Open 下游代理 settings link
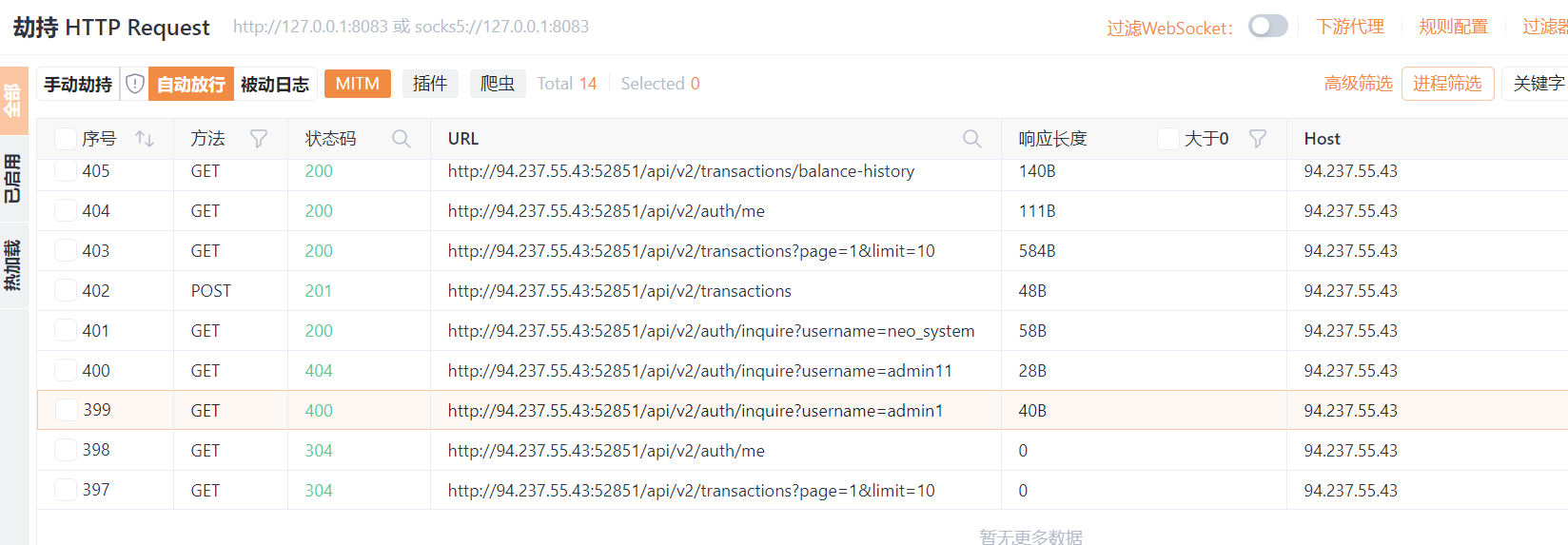This screenshot has height=545, width=1568. click(1350, 27)
